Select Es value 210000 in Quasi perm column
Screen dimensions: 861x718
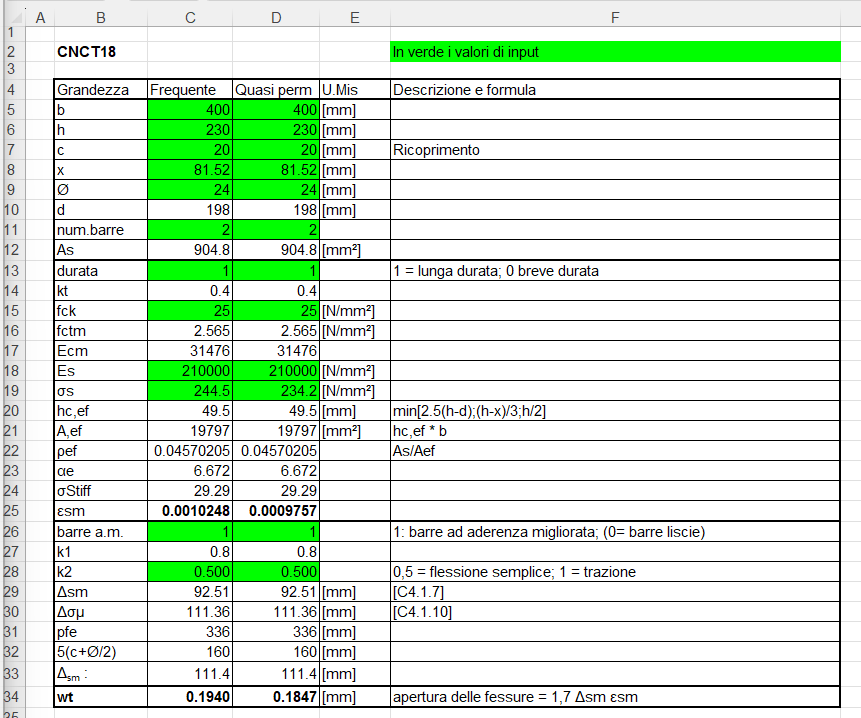[x=275, y=370]
